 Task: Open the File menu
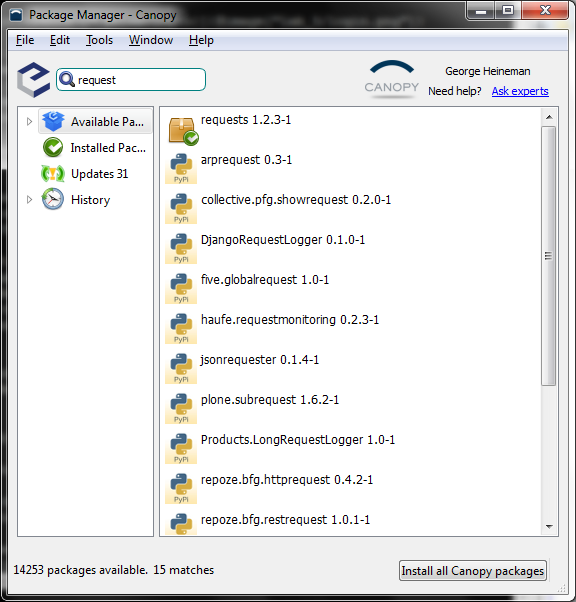25,40
